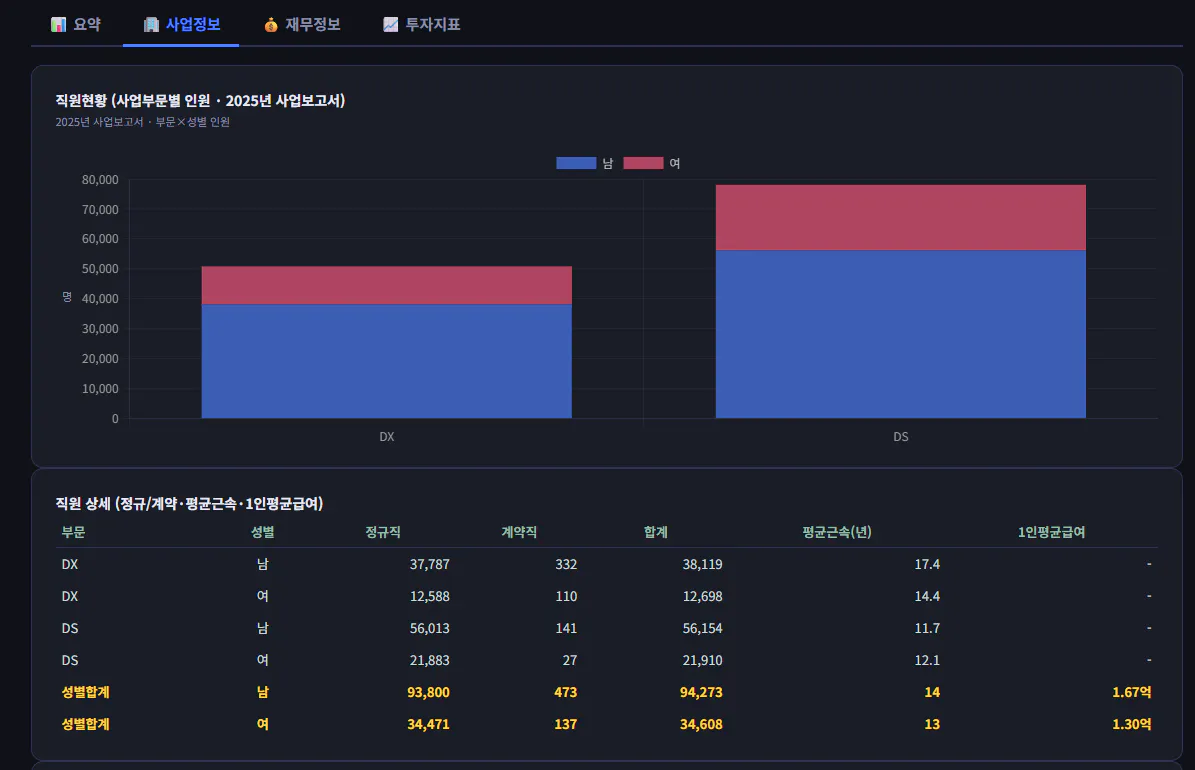
Task: Click the line chart icon beside 투자지표
Action: pyautogui.click(x=391, y=24)
